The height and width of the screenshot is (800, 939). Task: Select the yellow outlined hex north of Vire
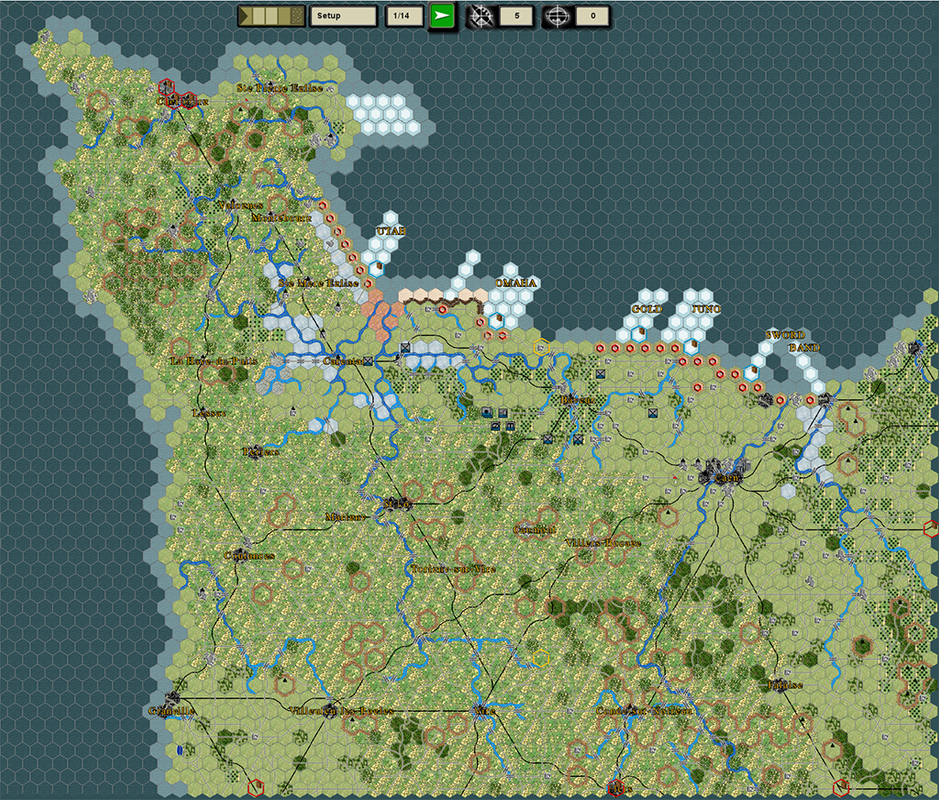pyautogui.click(x=541, y=658)
